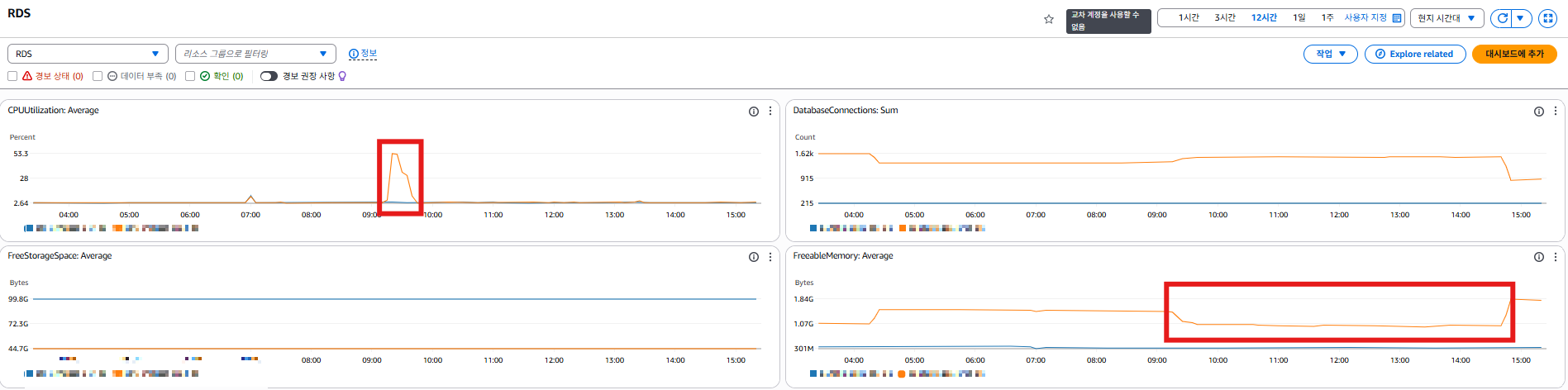Select the 1주 time range
1568x390 pixels.
(x=1327, y=18)
